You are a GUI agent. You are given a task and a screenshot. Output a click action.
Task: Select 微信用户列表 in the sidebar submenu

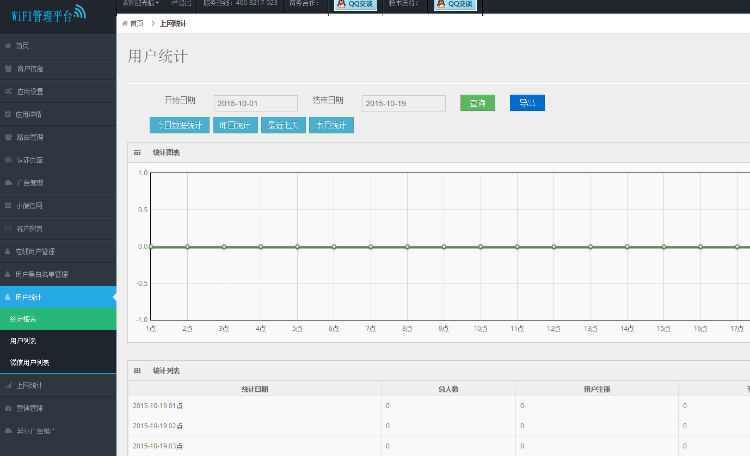click(30, 362)
